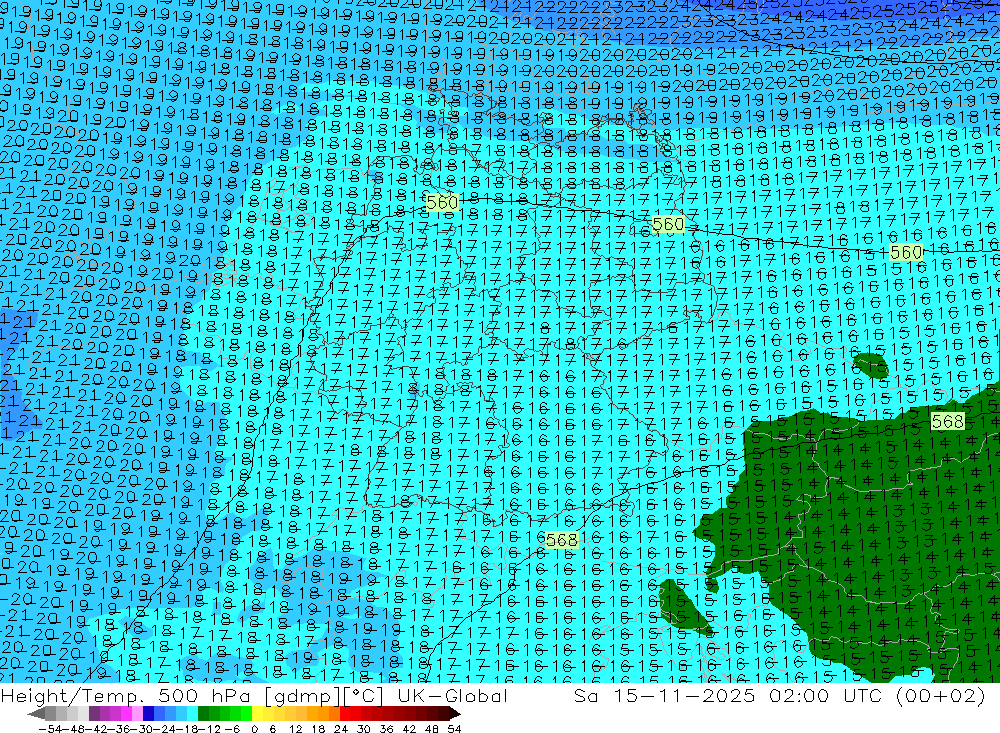Viewport: 1000px width, 733px height.
Task: Select the pale pink legend swatch
Action: 137,714
